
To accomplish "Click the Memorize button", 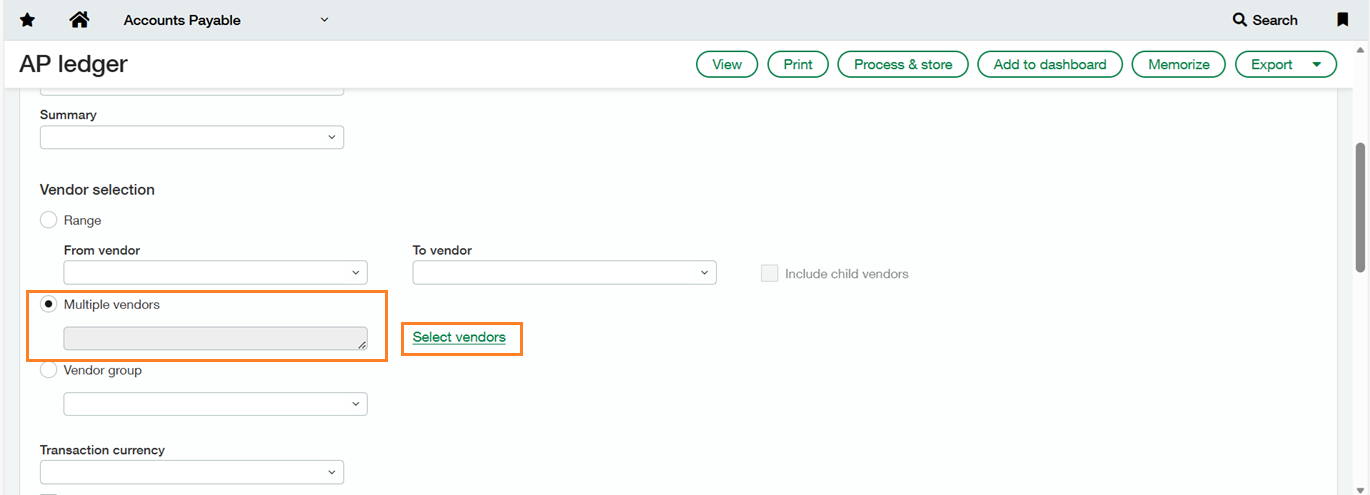I will (1178, 64).
